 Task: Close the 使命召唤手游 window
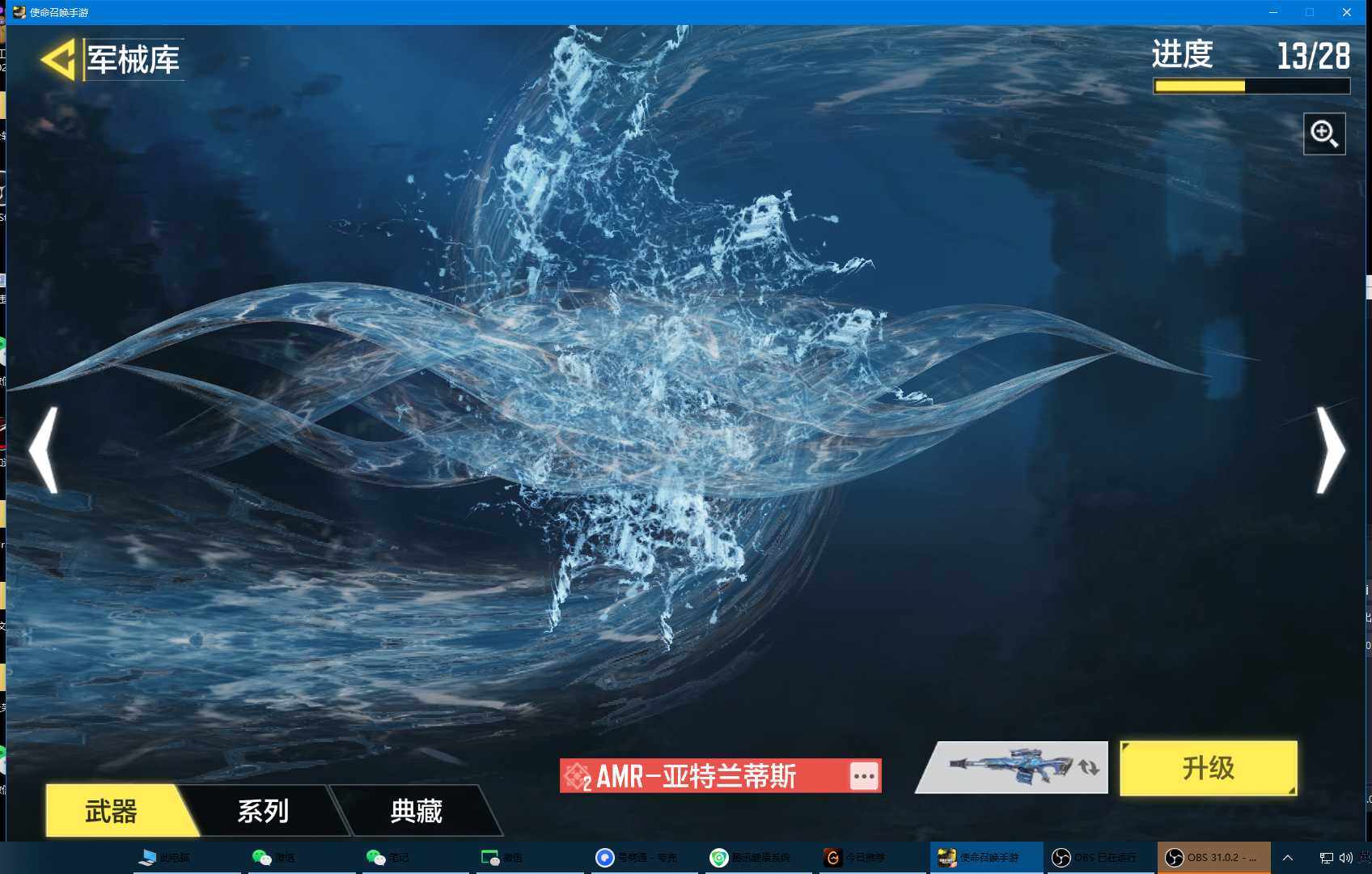click(1347, 12)
